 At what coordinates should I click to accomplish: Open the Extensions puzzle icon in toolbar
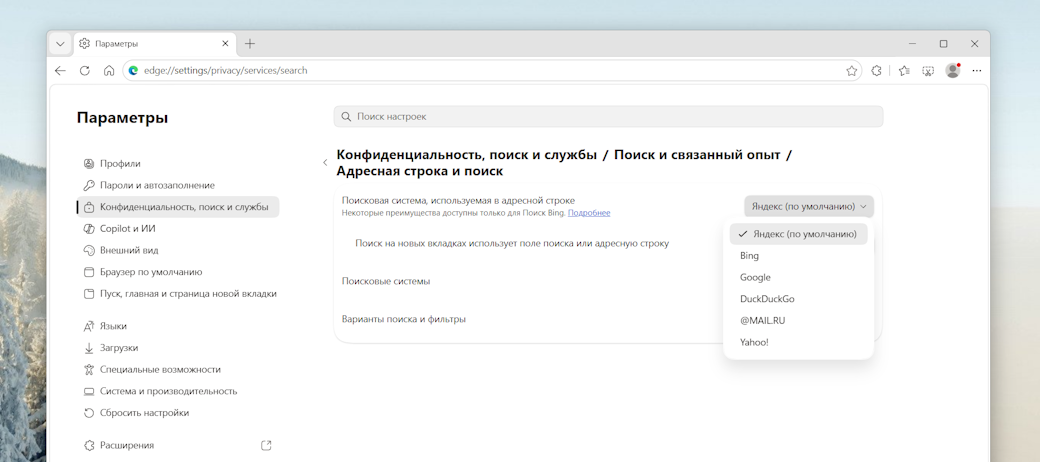pos(876,71)
